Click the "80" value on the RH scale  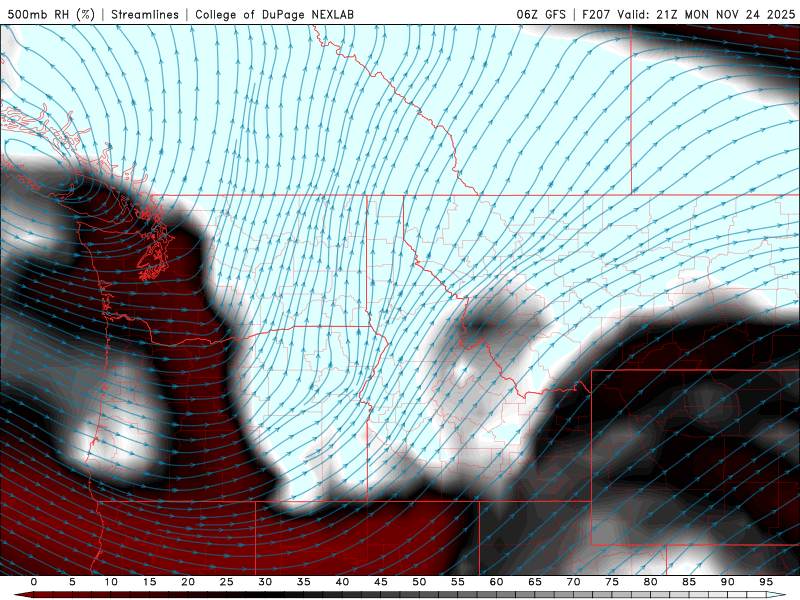coord(650,582)
